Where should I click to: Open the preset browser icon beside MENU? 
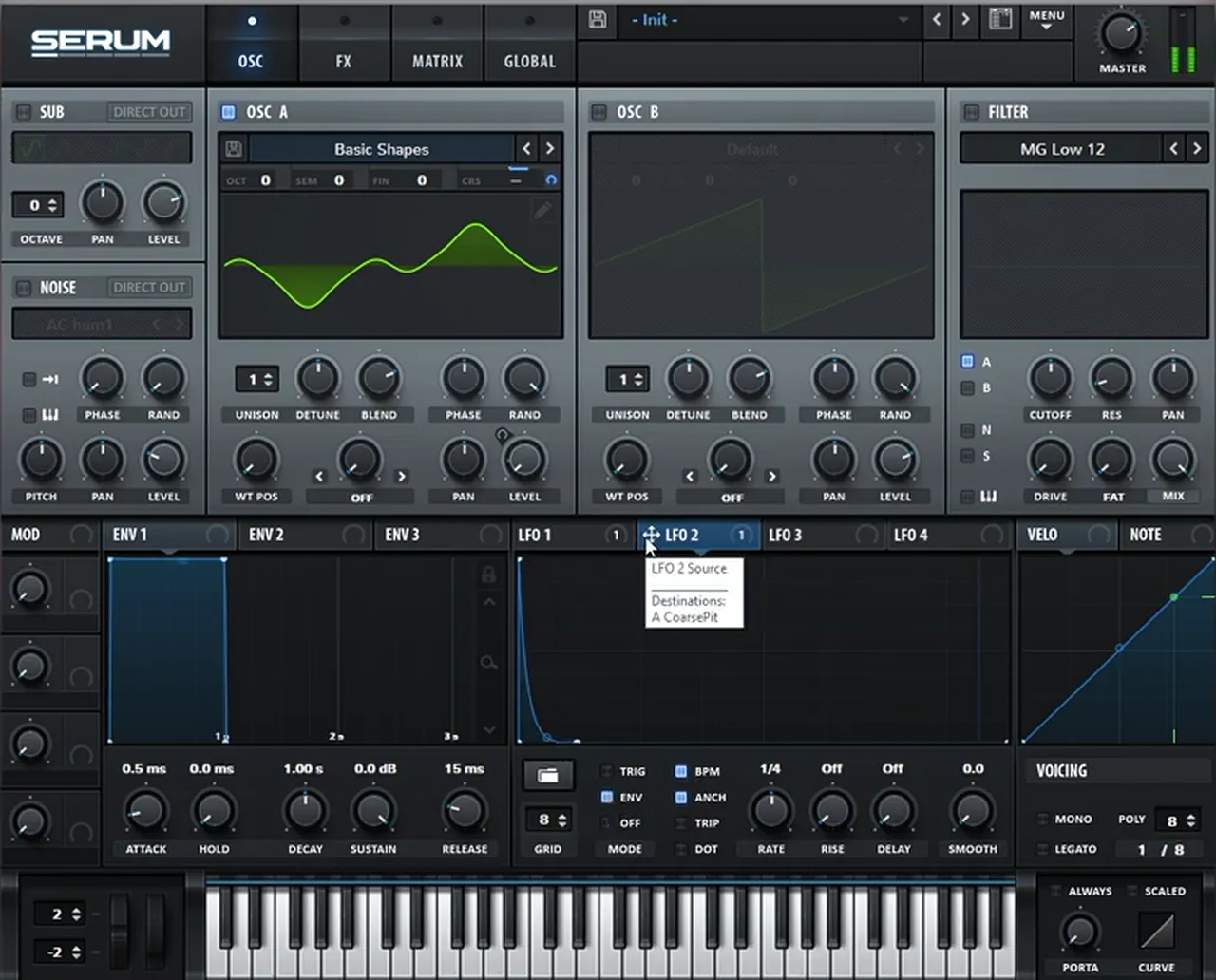(x=1000, y=20)
